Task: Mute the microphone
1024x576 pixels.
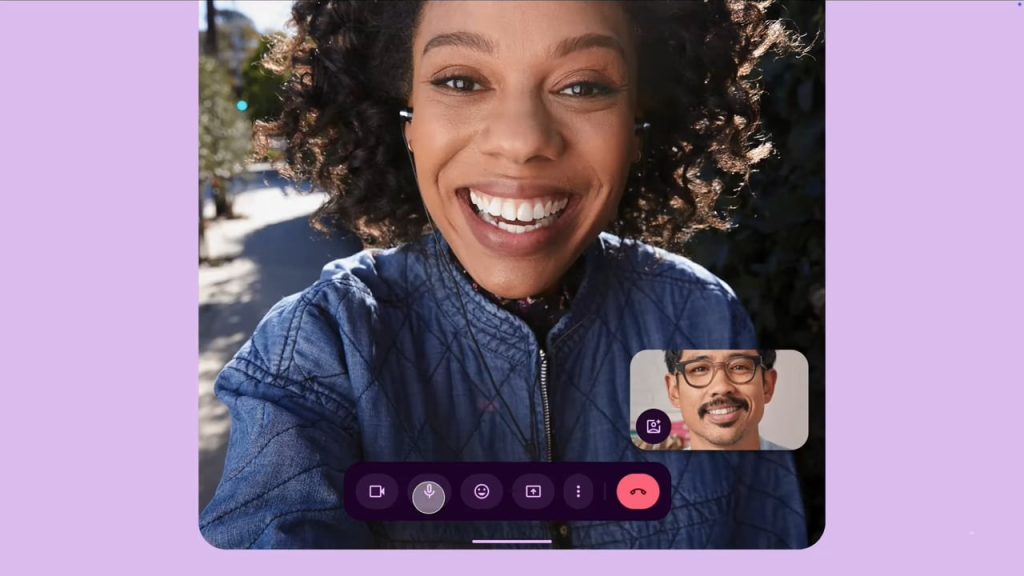Action: click(x=429, y=492)
